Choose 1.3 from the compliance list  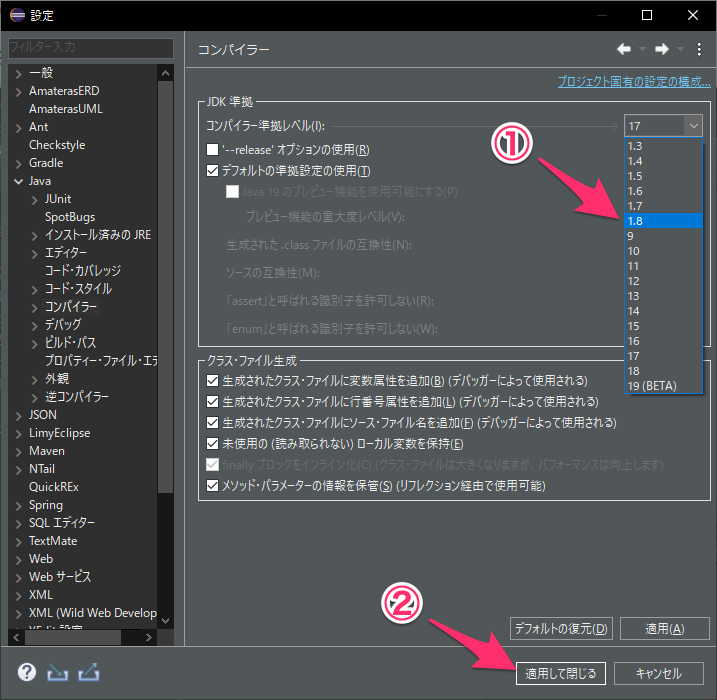tap(663, 146)
